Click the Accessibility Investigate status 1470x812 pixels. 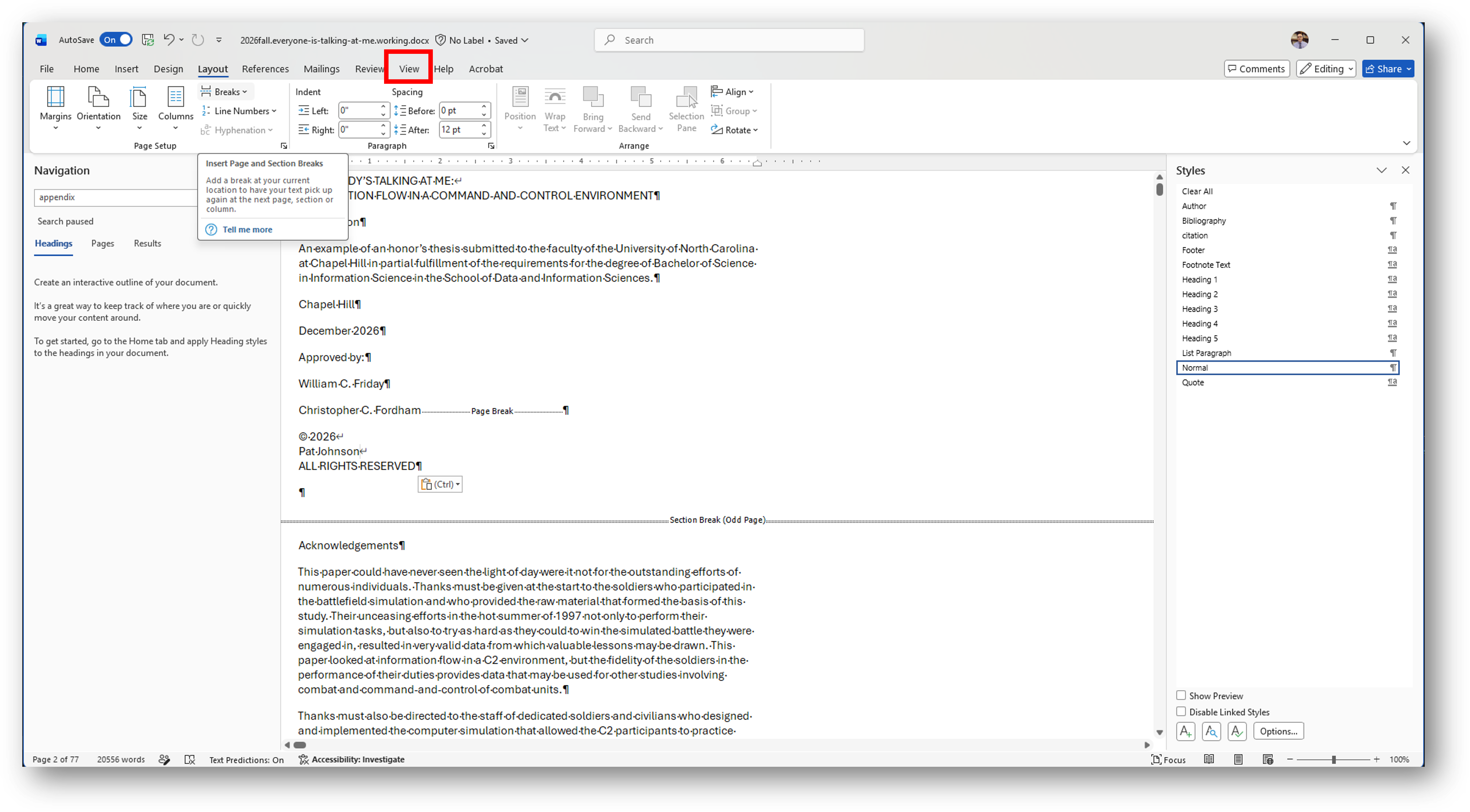pos(352,759)
